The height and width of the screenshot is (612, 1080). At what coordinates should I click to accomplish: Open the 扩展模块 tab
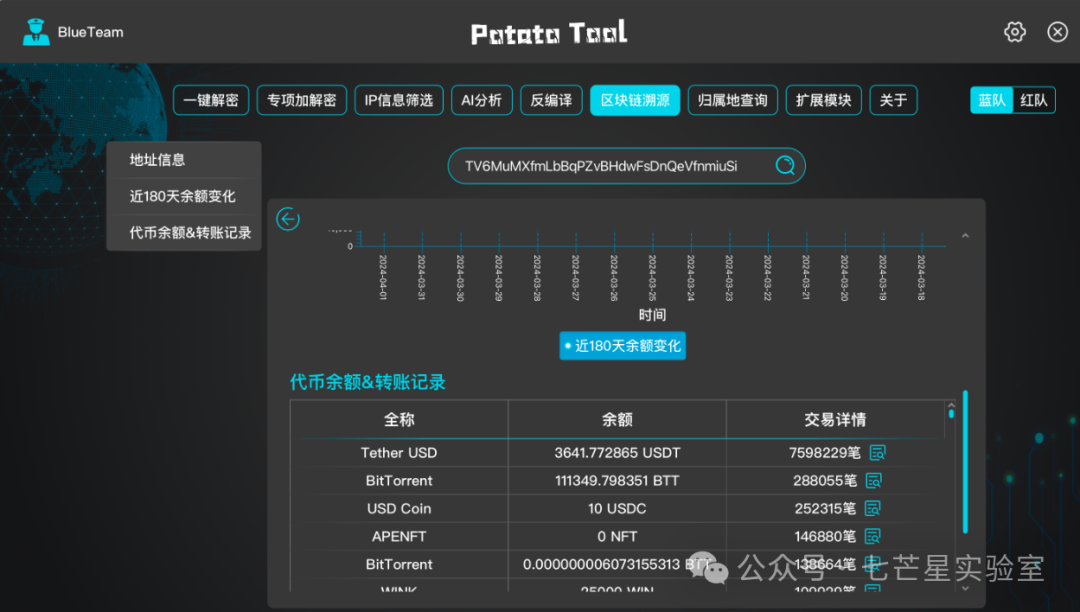[824, 101]
